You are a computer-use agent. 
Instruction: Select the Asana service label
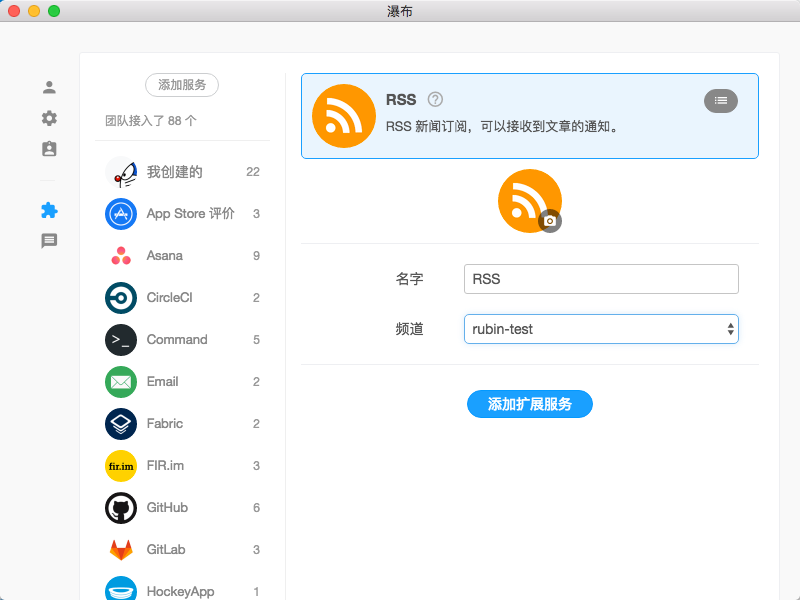pyautogui.click(x=164, y=256)
